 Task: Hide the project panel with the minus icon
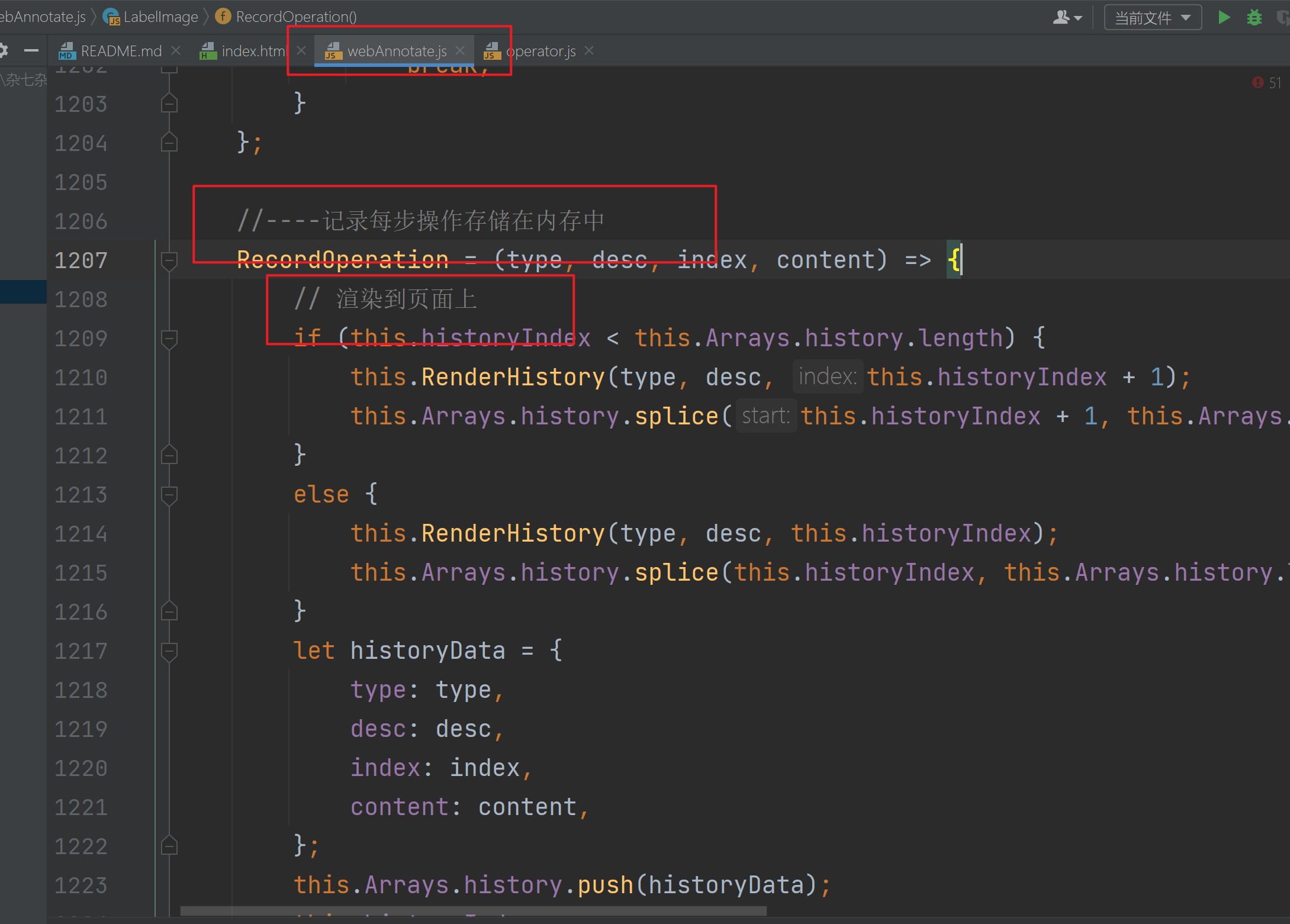[31, 51]
